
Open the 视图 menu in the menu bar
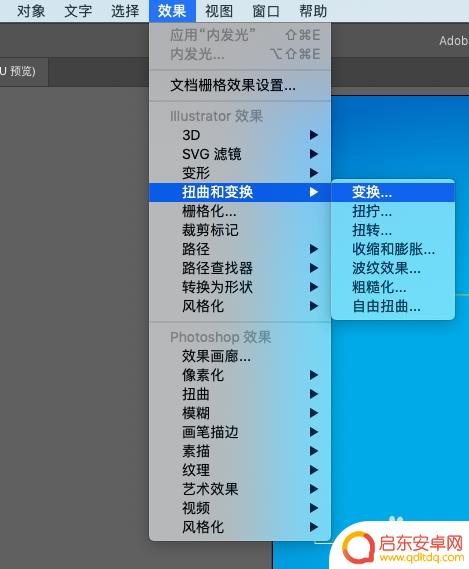pyautogui.click(x=219, y=11)
